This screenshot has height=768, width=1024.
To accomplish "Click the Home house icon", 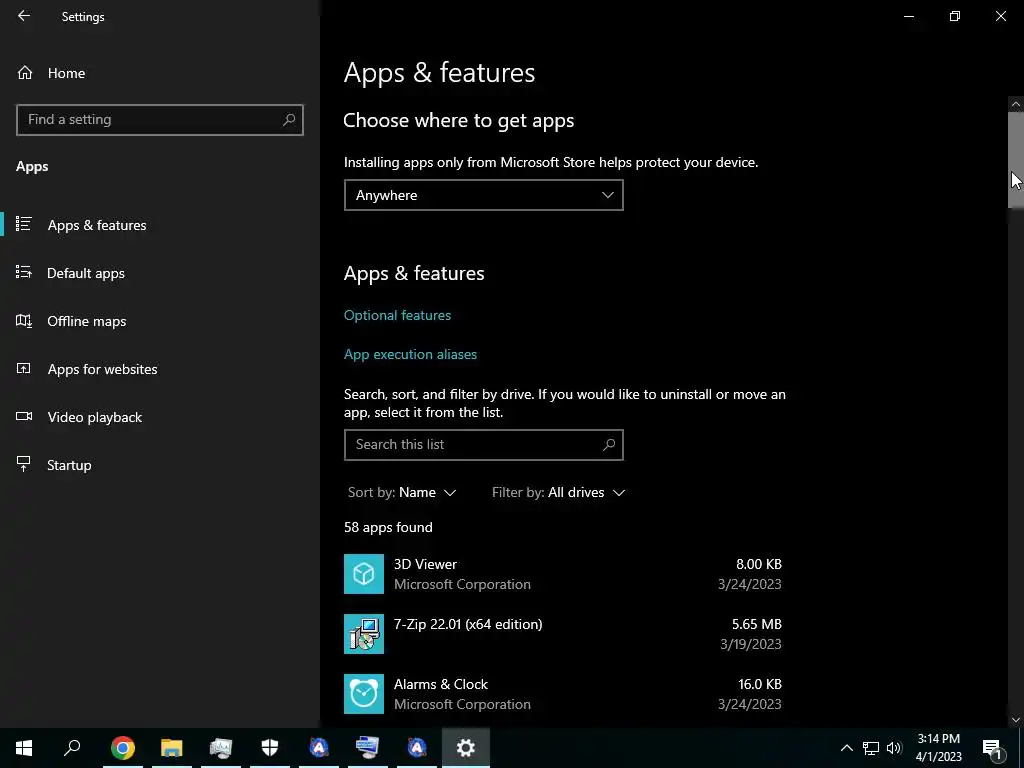I will [x=25, y=72].
